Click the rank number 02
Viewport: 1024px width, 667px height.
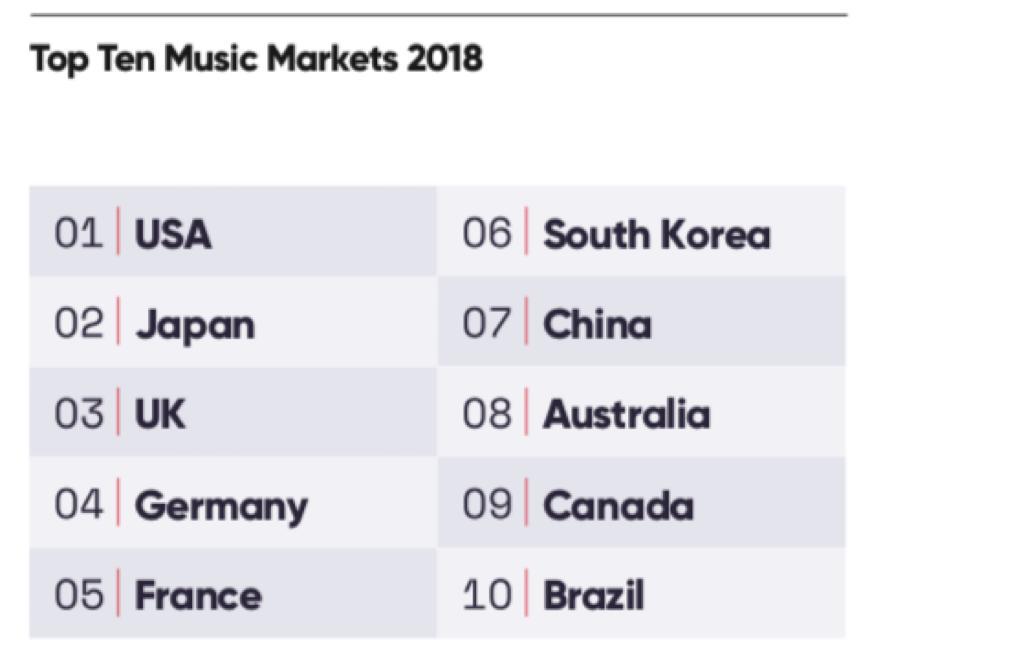coord(78,323)
